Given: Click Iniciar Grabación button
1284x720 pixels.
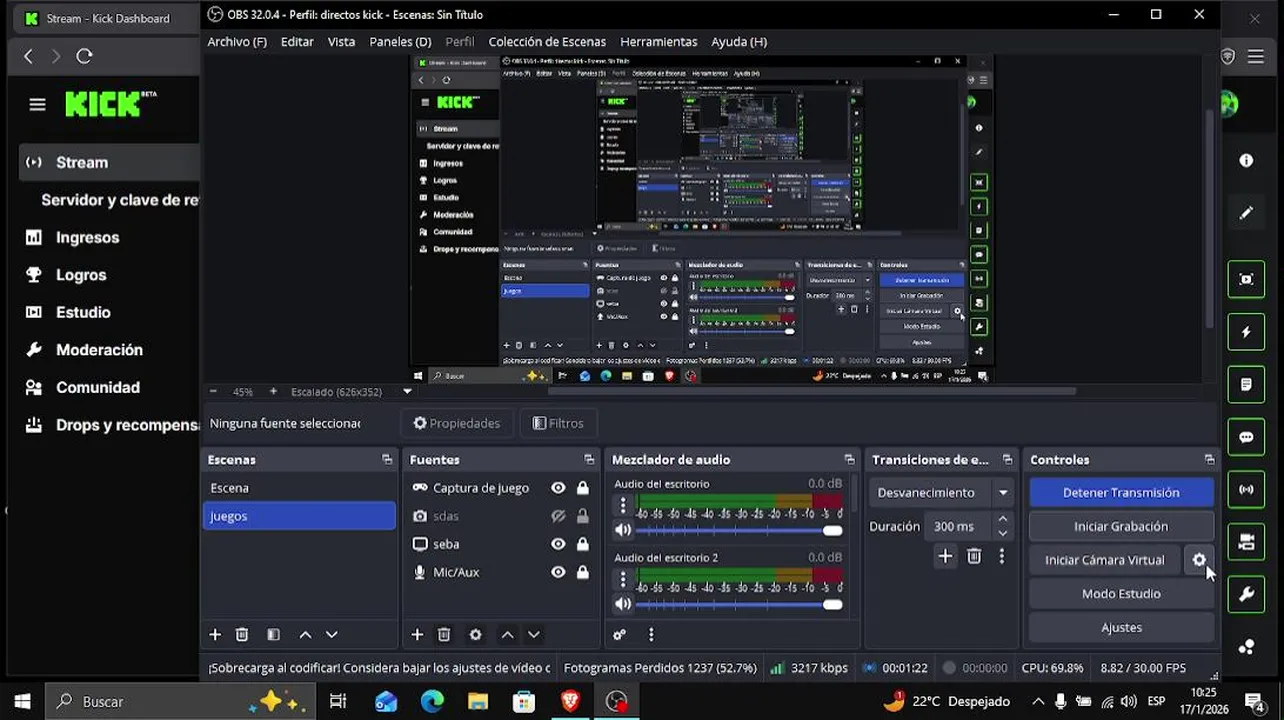Looking at the screenshot, I should [1121, 526].
